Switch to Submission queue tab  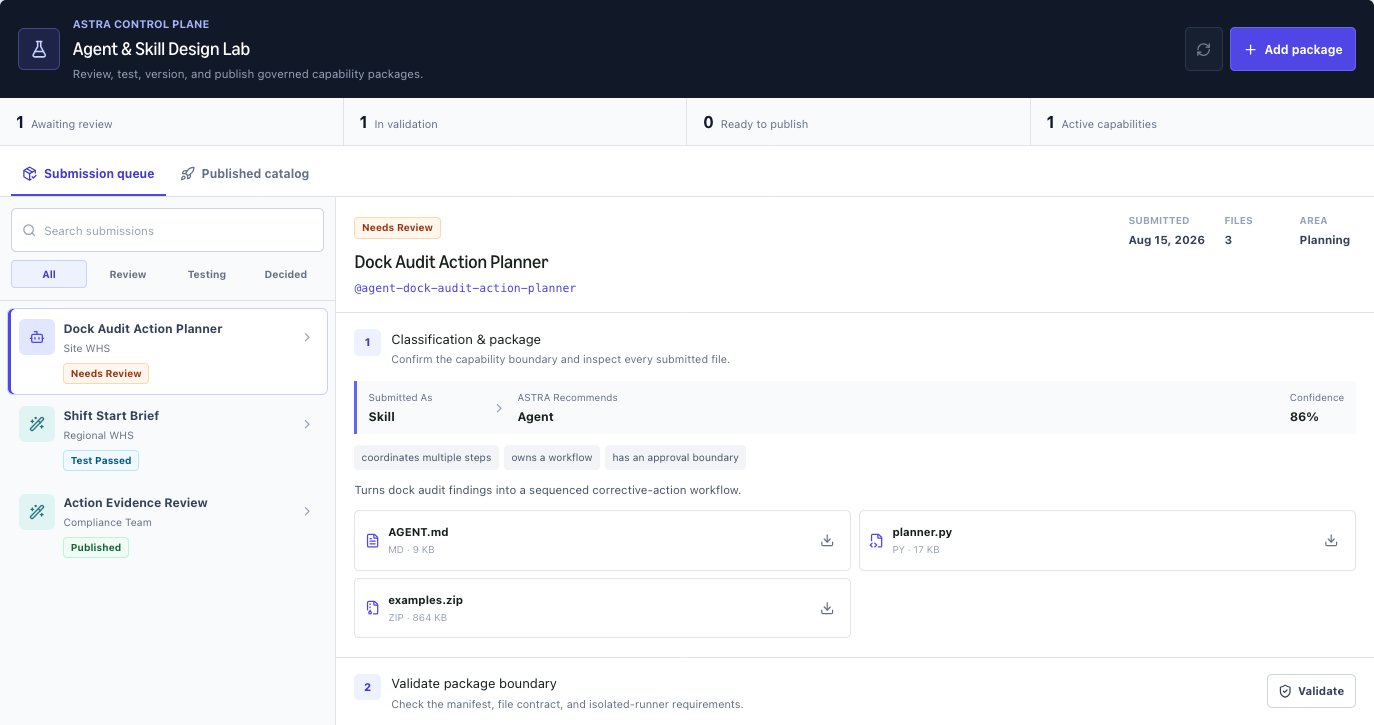point(88,173)
